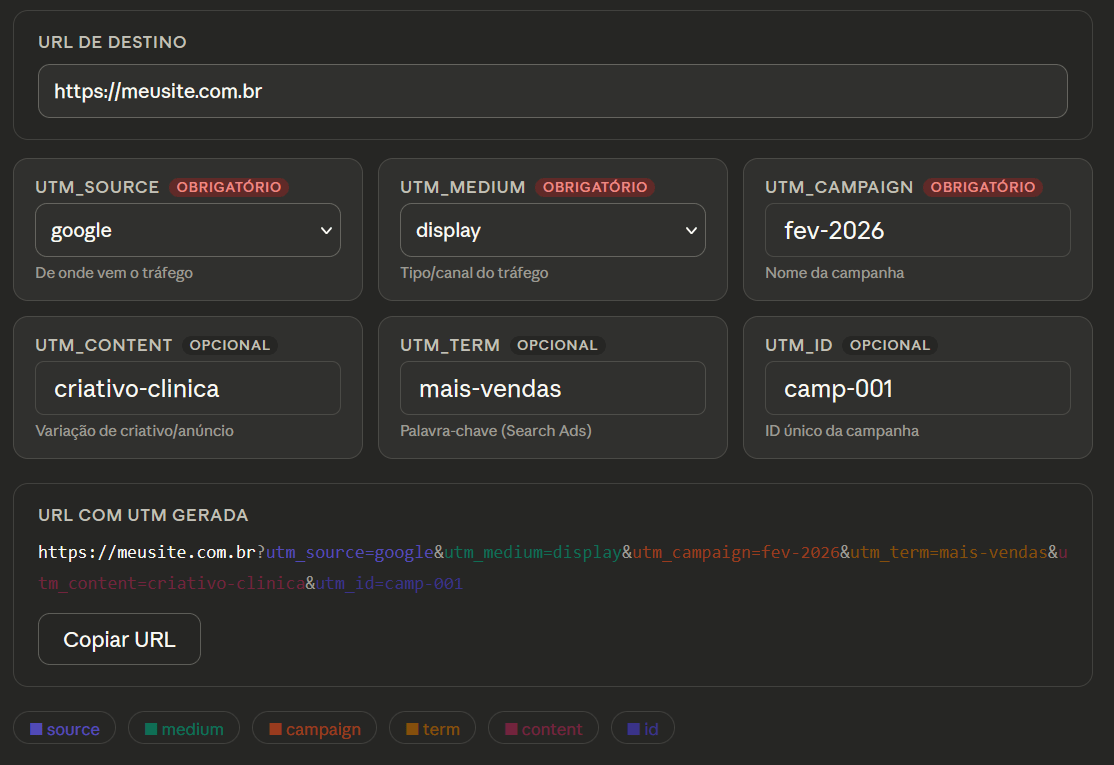Expand the UTM_SOURCE chevron arrow
The width and height of the screenshot is (1114, 765).
[326, 230]
